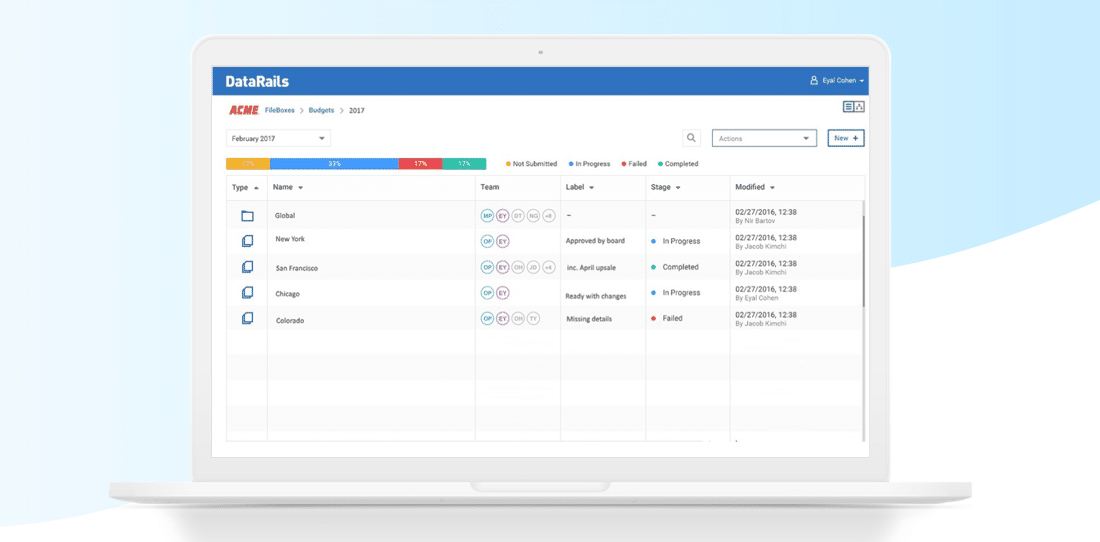The height and width of the screenshot is (542, 1100).
Task: Click Team column header
Action: click(490, 188)
